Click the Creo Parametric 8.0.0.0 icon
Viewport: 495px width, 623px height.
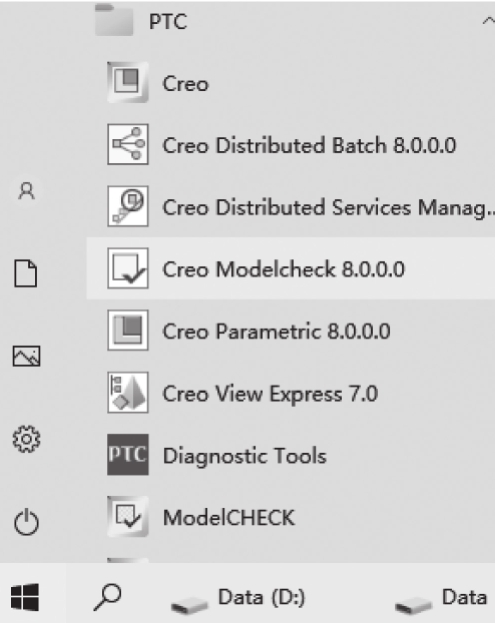pos(128,330)
